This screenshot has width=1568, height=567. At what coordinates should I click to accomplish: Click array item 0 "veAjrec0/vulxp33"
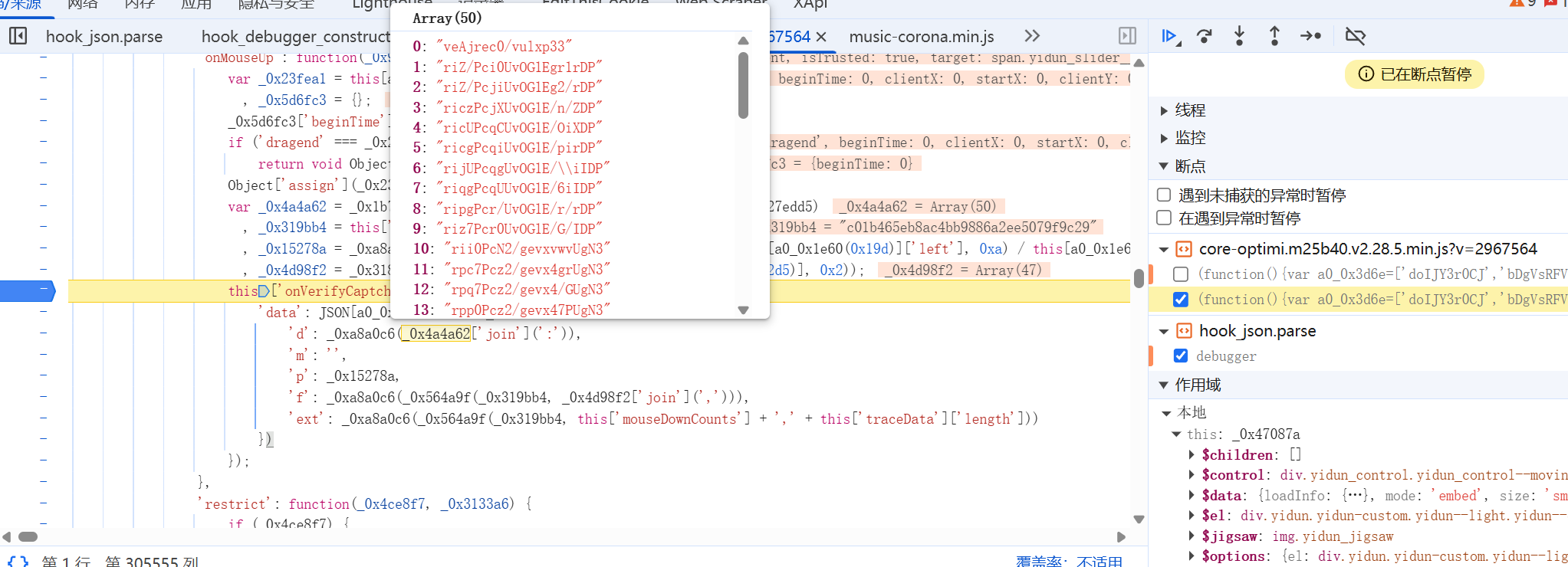coord(504,47)
